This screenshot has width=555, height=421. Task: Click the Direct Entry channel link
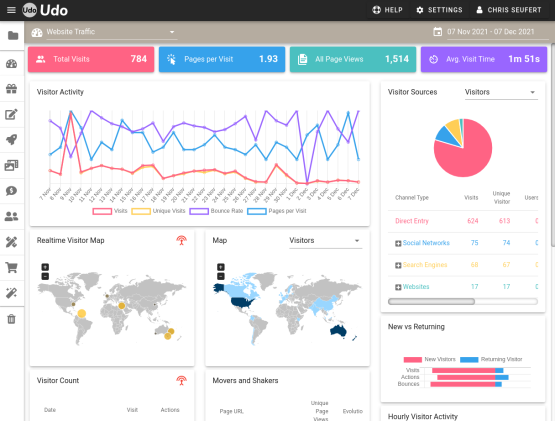412,221
